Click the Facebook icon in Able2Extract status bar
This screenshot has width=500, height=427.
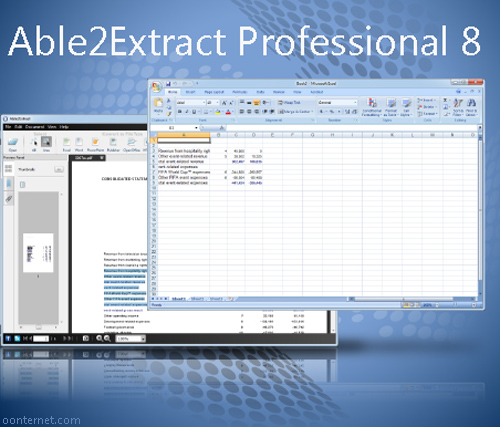(8, 339)
